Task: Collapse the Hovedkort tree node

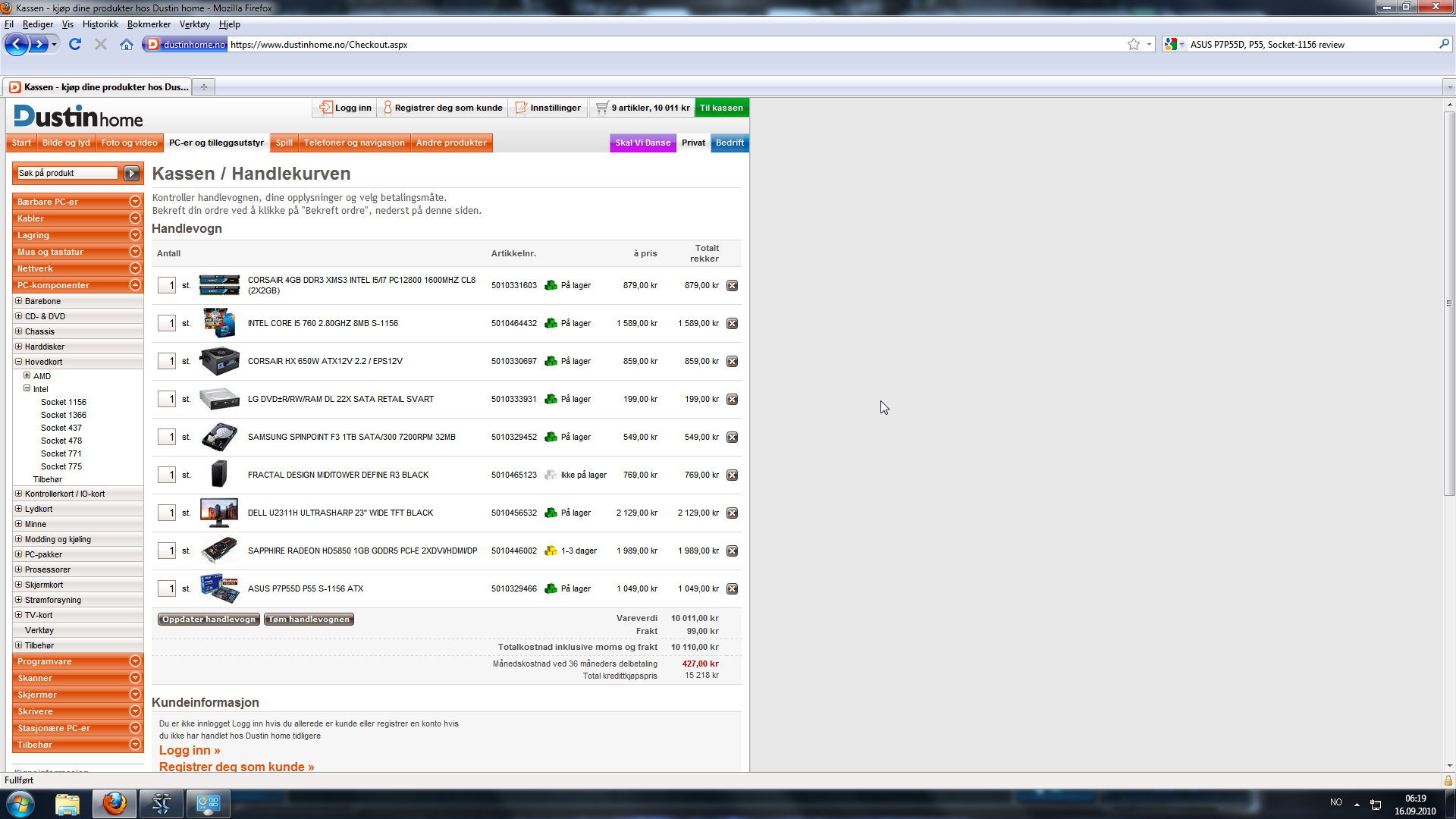Action: (x=19, y=362)
